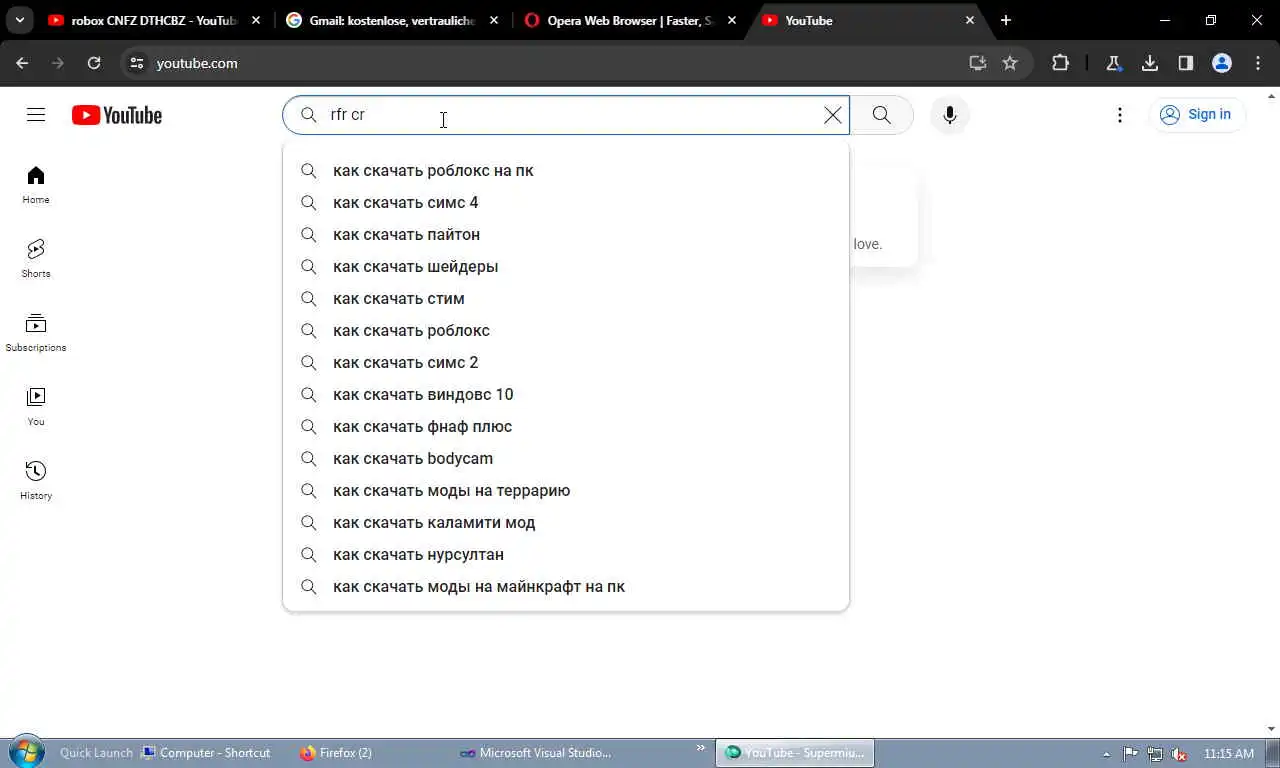Open Subscriptions in the sidebar

(x=36, y=333)
